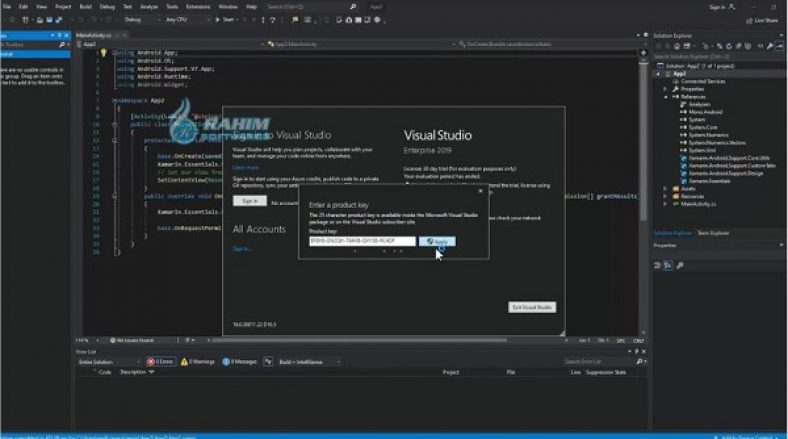Click the top Search (Ctrl+Q) box

click(x=311, y=7)
